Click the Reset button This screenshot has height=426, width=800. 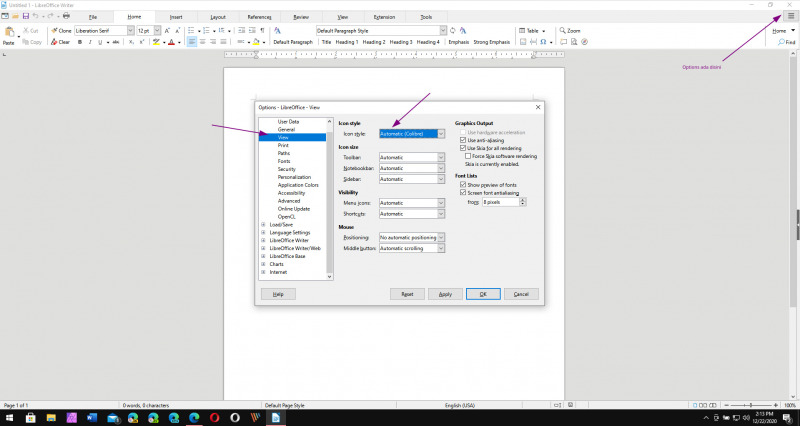[x=407, y=294]
